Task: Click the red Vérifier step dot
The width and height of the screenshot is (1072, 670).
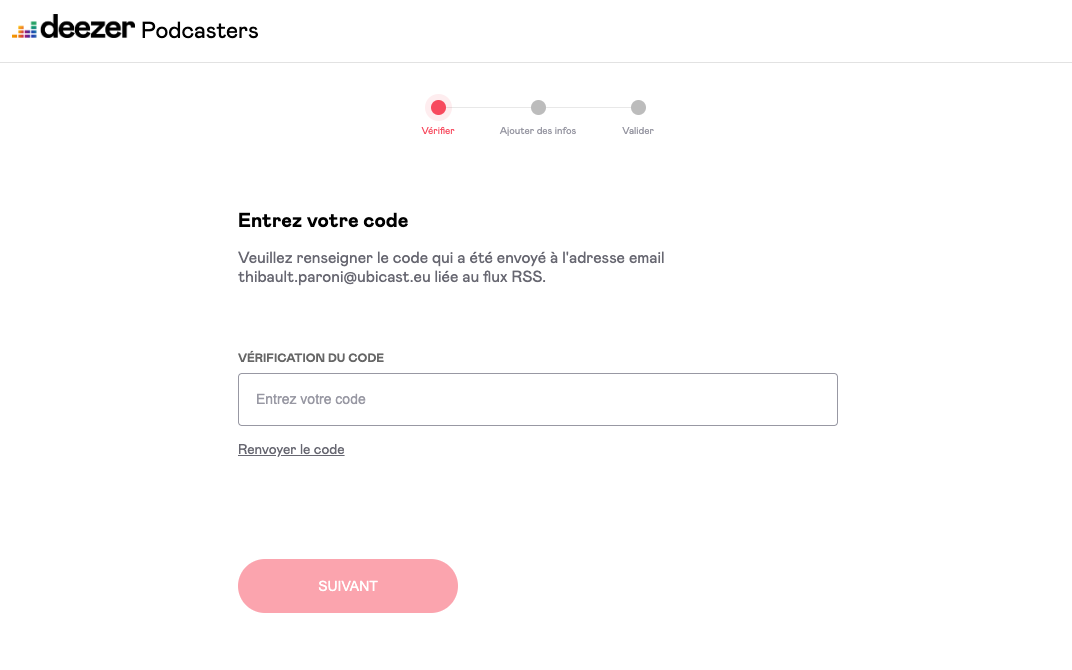Action: coord(438,107)
